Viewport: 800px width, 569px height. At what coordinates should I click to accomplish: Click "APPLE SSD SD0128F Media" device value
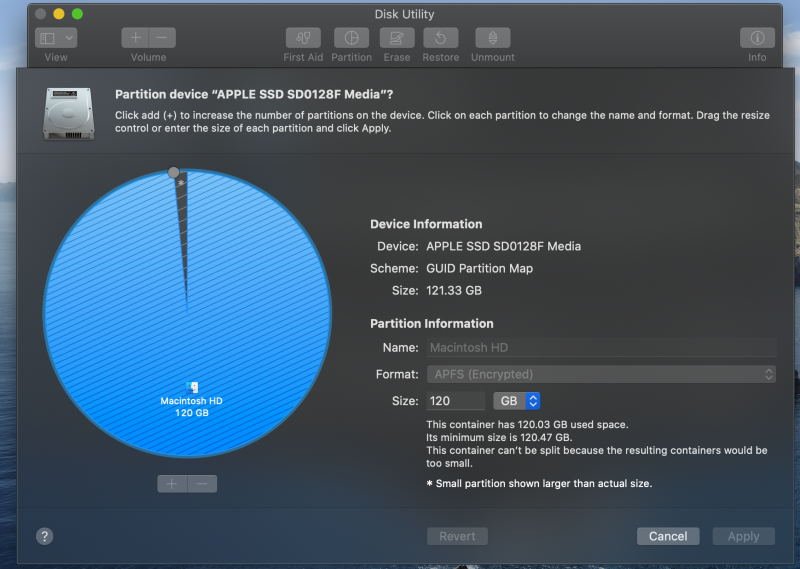tap(504, 246)
